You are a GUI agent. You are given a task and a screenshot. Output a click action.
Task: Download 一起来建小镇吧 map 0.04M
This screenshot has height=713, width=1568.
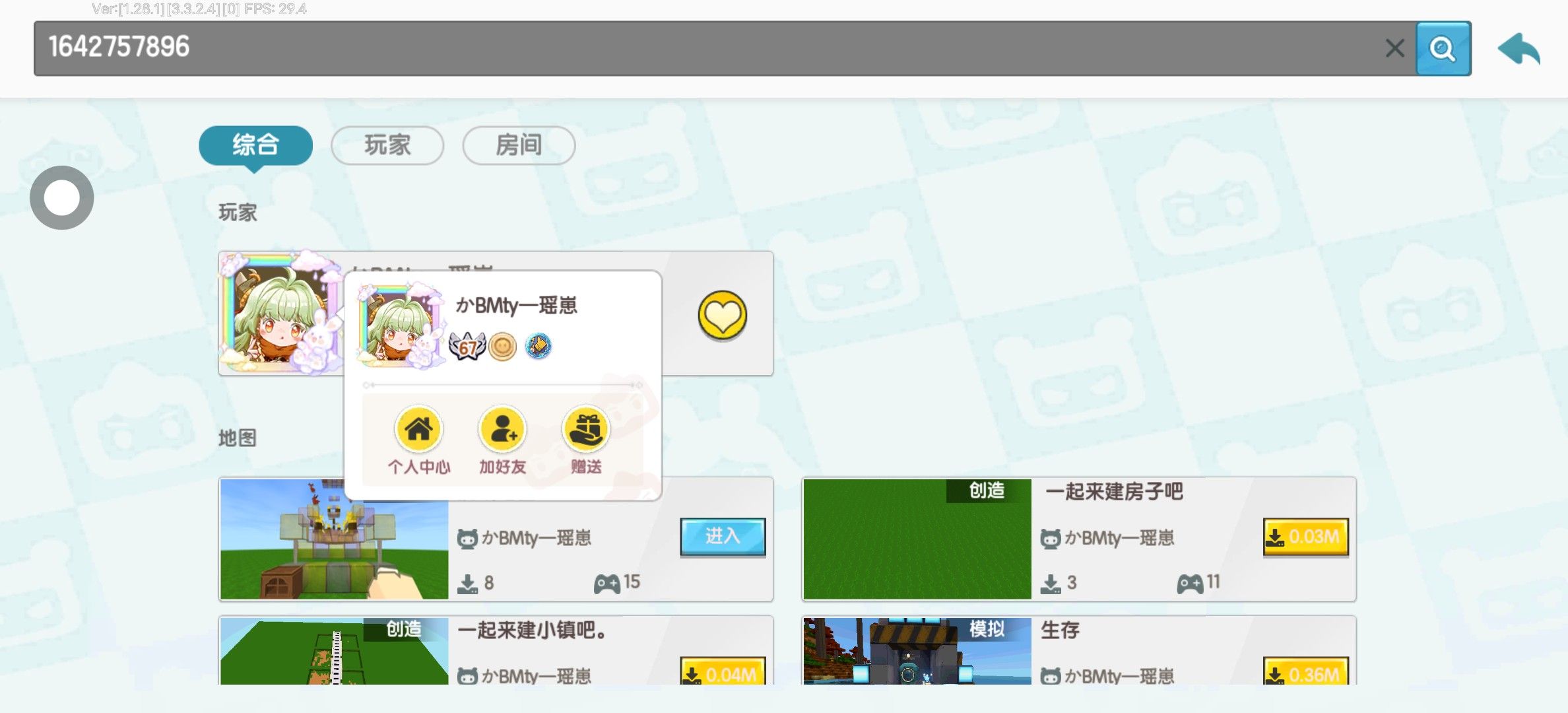coord(723,672)
